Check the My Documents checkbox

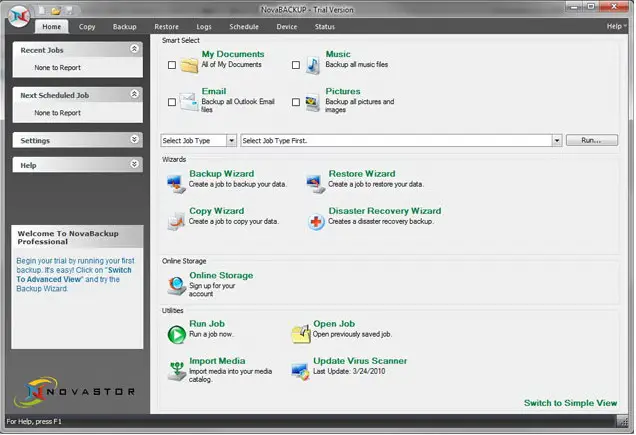click(x=172, y=65)
